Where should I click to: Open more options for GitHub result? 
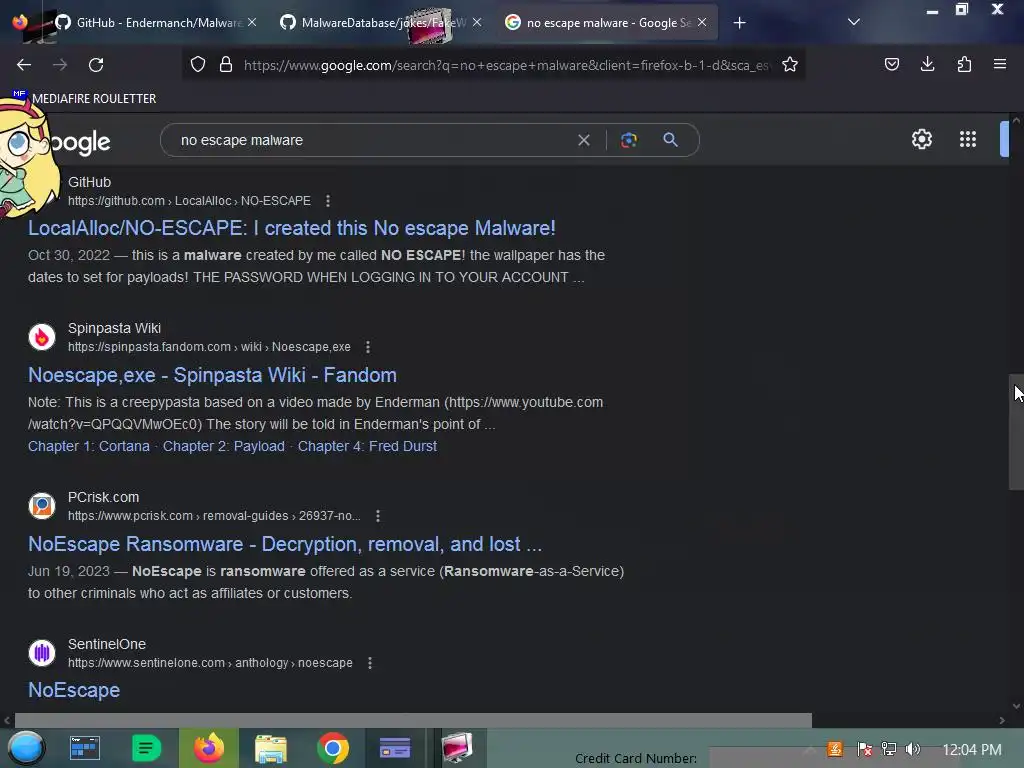pos(328,200)
